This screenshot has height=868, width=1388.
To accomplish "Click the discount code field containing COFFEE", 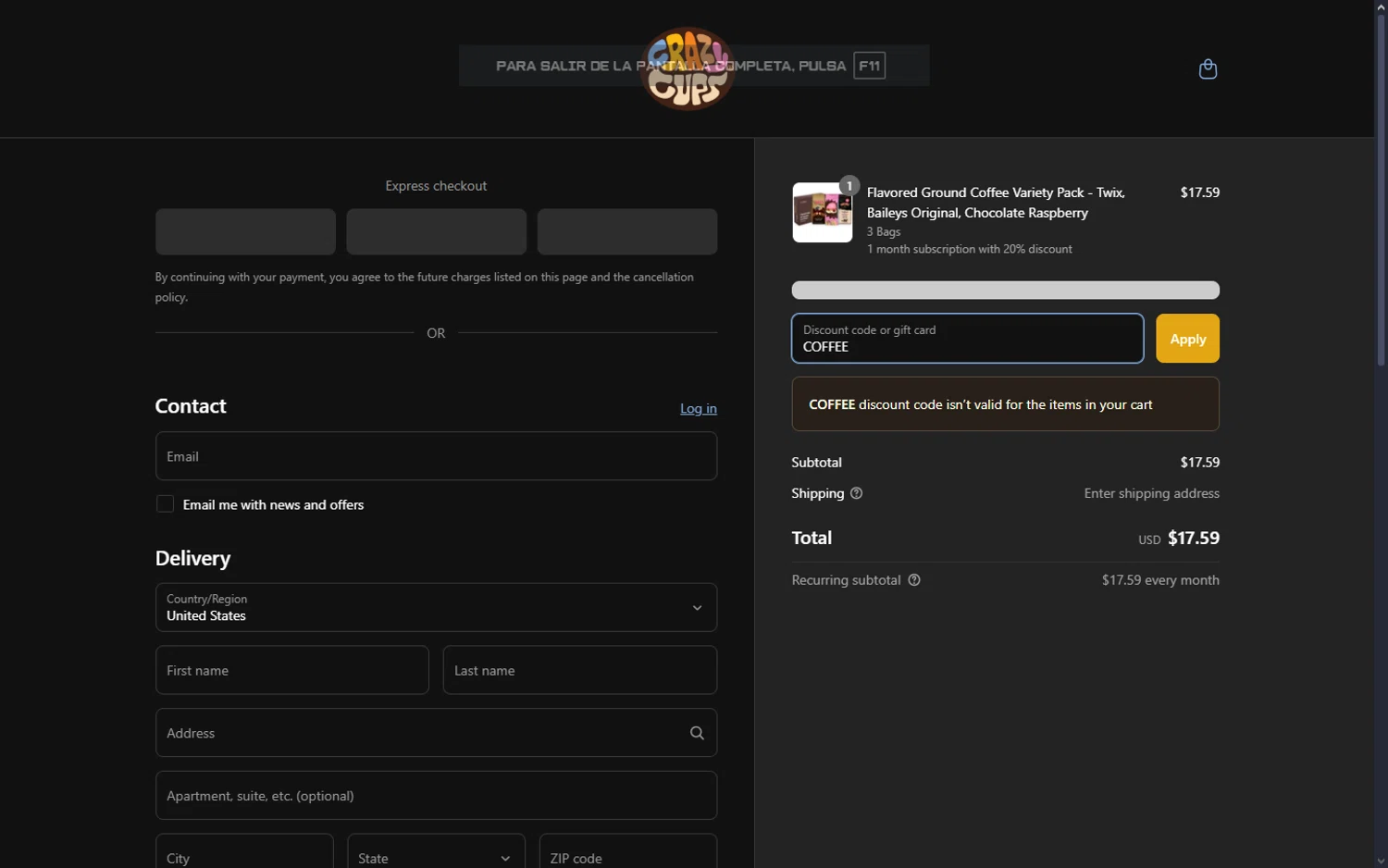I will click(x=967, y=339).
